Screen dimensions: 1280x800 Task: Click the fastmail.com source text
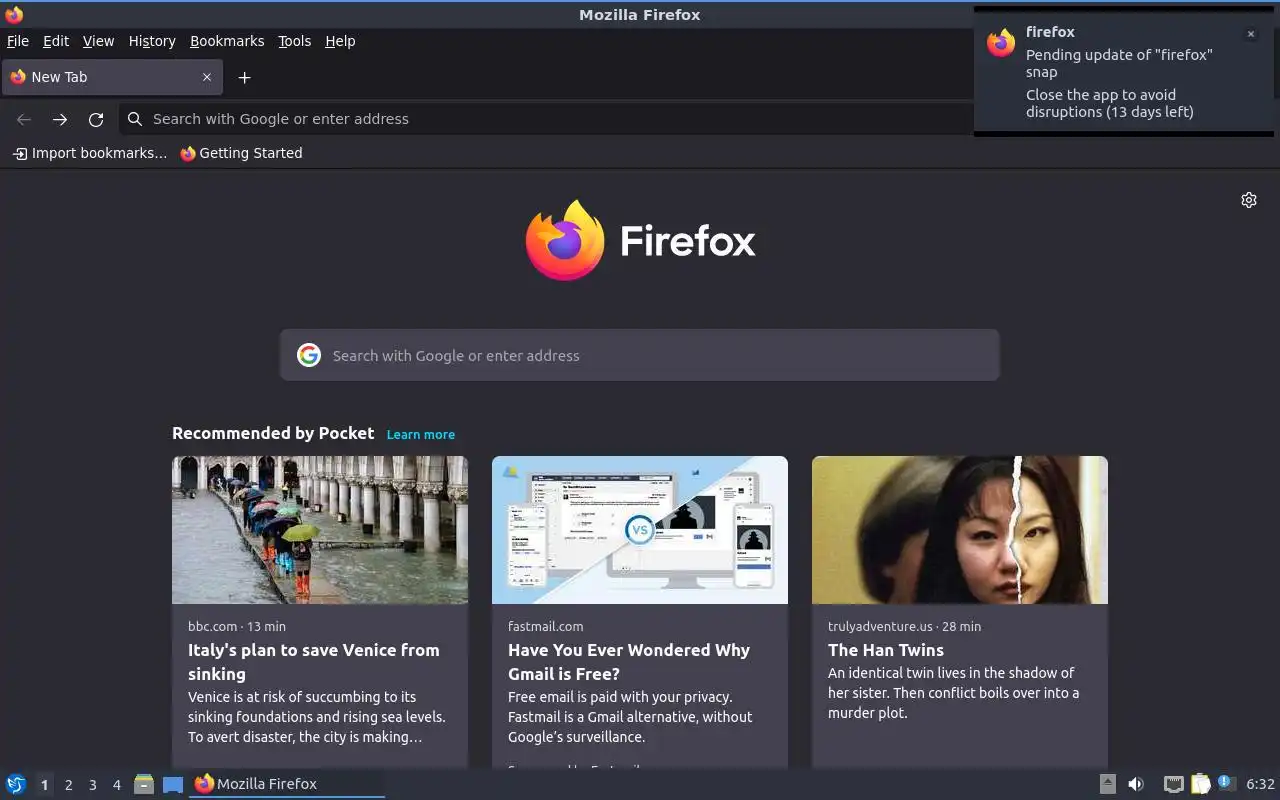546,626
